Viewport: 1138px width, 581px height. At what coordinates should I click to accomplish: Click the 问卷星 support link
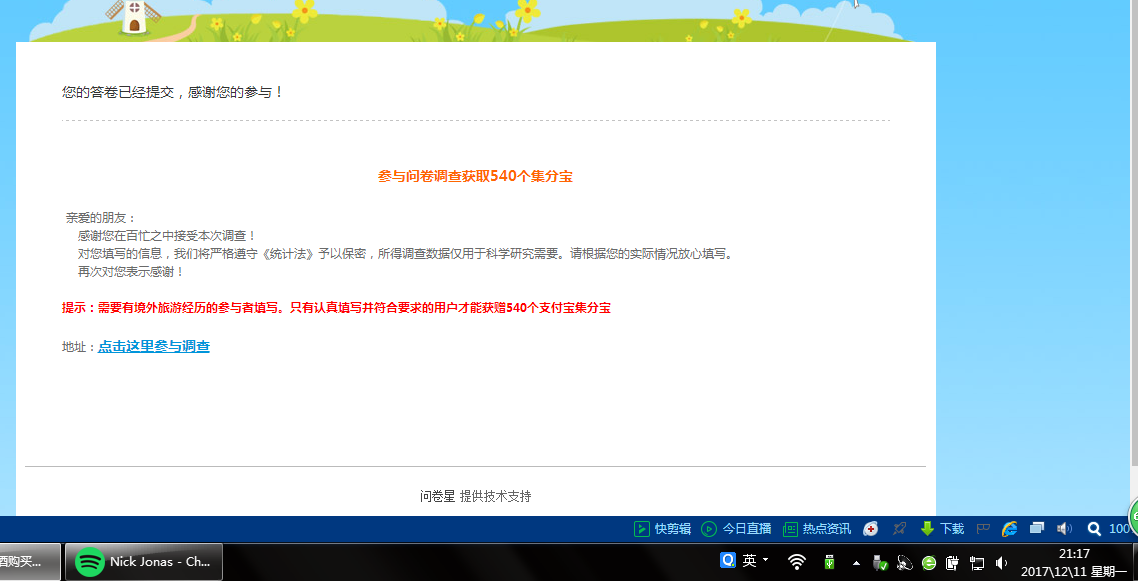pyautogui.click(x=437, y=496)
